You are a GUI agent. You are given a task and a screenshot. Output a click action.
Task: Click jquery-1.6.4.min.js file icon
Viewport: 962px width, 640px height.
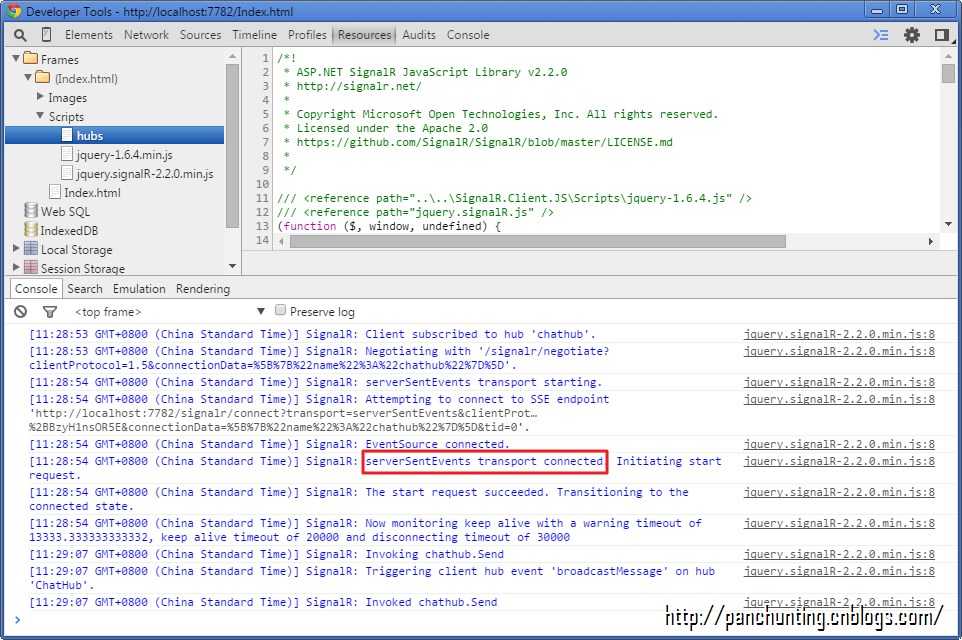coord(67,154)
